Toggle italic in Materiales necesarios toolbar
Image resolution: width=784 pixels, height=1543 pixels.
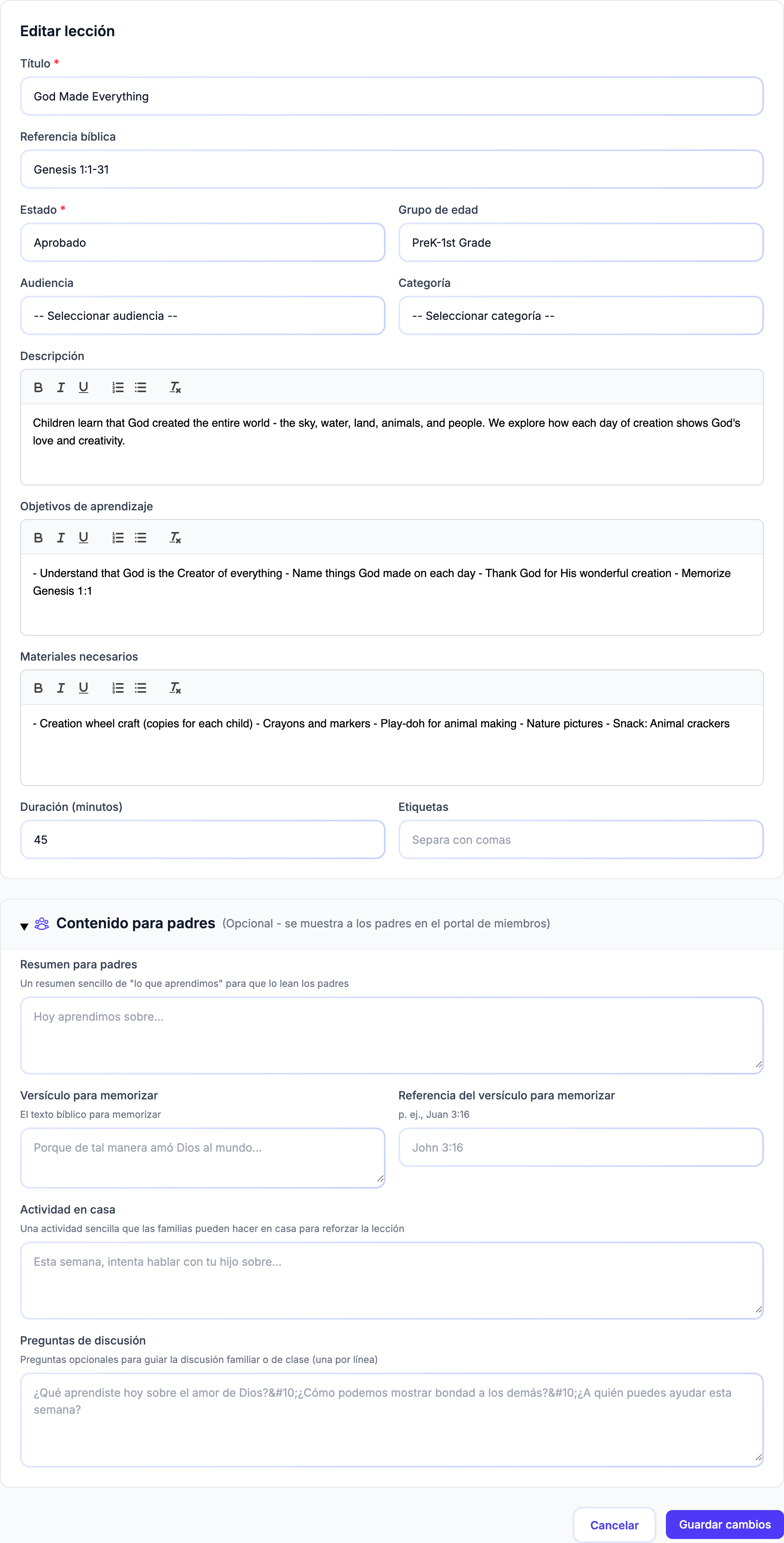[x=61, y=688]
